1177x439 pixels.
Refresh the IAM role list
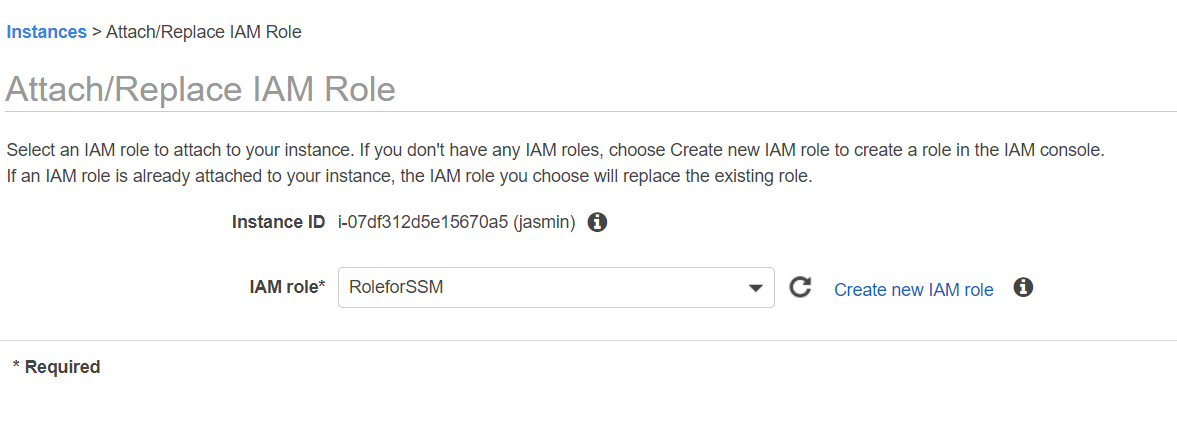(800, 288)
